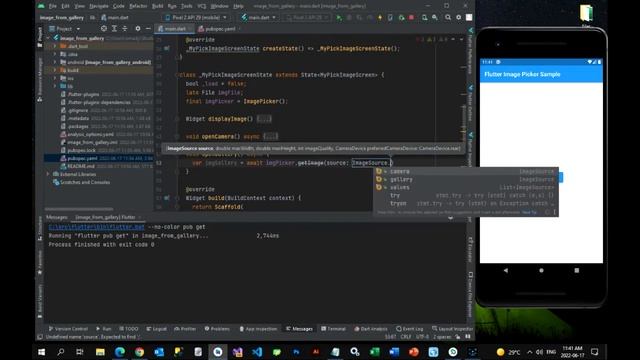Open Project panel options gear
This screenshot has height=360, width=640.
138,29
